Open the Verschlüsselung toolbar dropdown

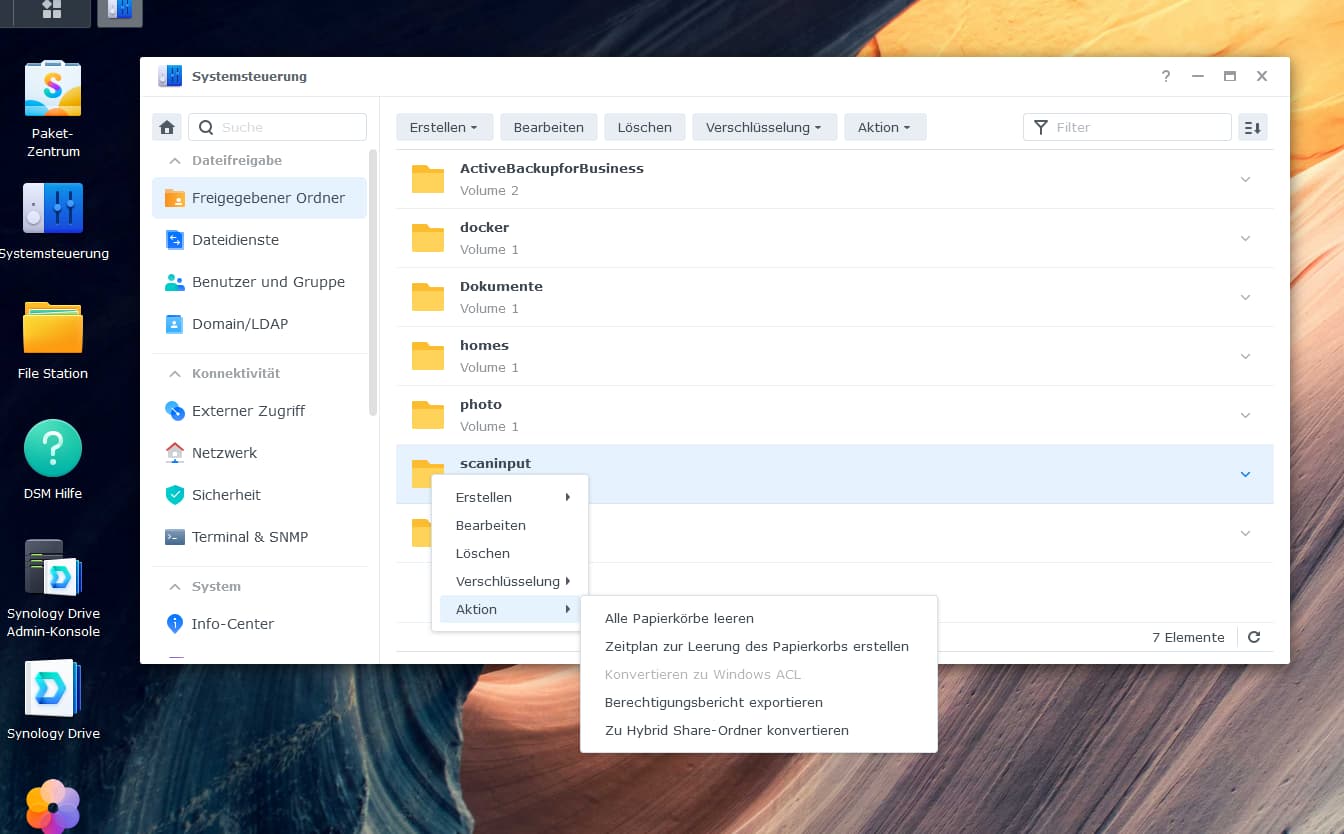coord(764,127)
